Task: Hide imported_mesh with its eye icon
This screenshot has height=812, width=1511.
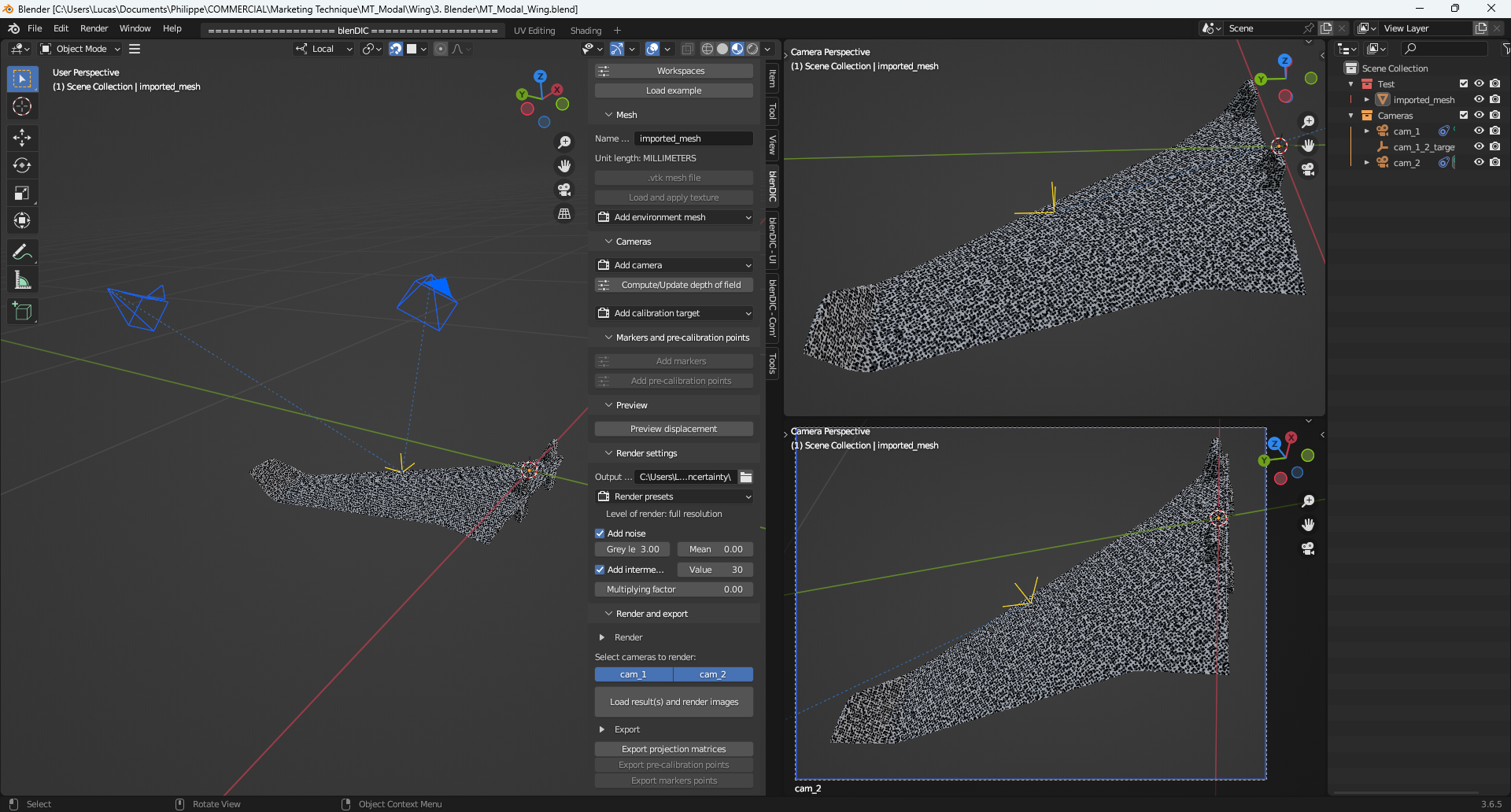Action: point(1479,100)
